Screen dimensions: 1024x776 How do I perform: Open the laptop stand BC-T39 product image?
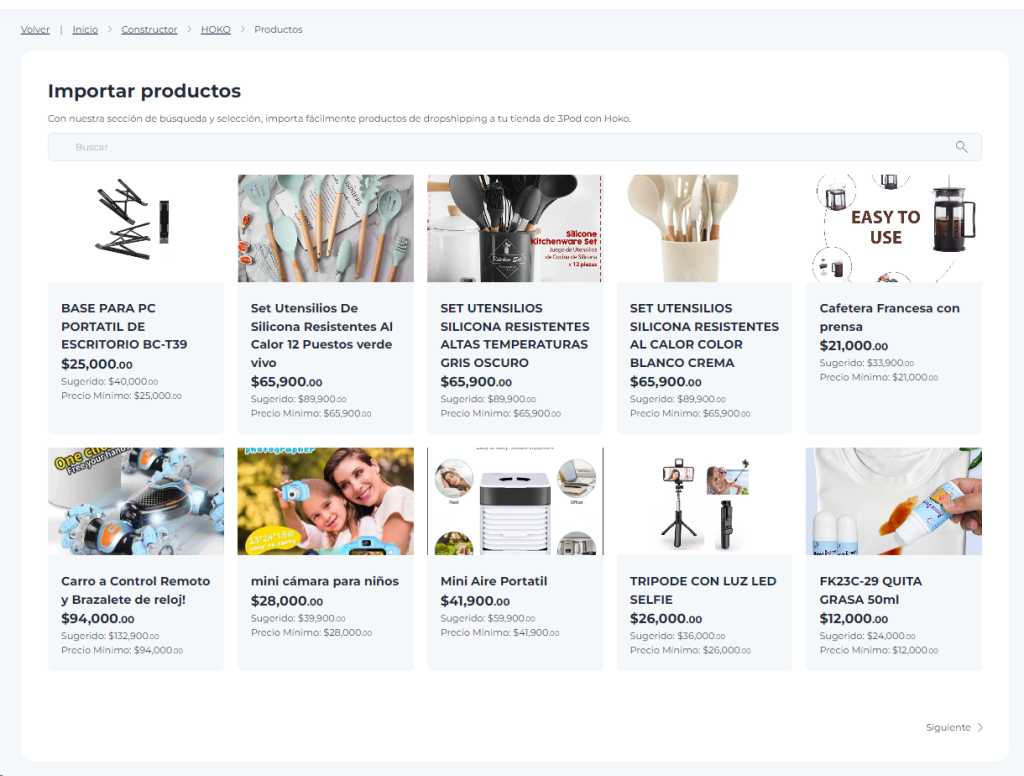click(x=136, y=228)
